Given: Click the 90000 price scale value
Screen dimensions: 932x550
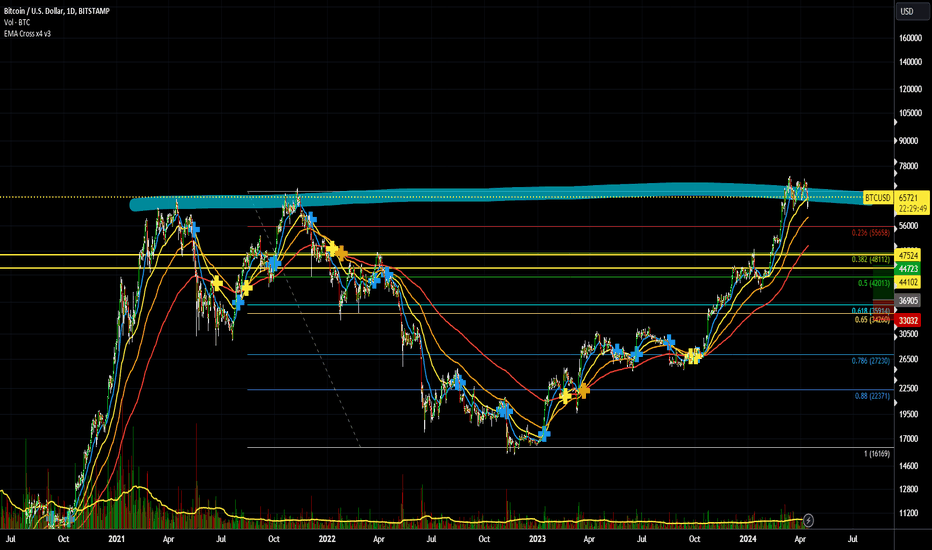Looking at the screenshot, I should [909, 141].
